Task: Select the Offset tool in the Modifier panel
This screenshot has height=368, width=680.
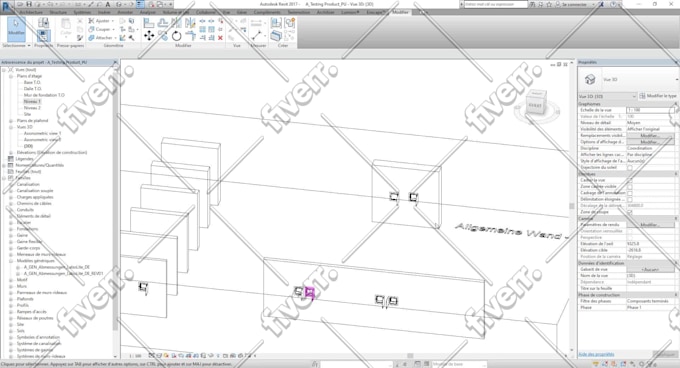Action: [163, 23]
